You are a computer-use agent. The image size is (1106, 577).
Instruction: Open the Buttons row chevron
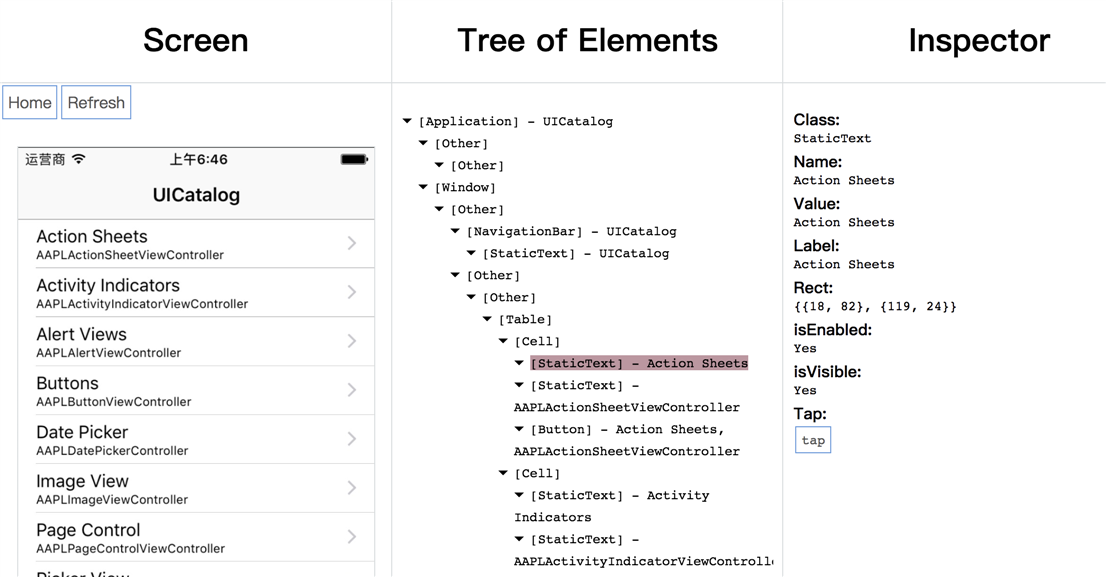[x=352, y=390]
